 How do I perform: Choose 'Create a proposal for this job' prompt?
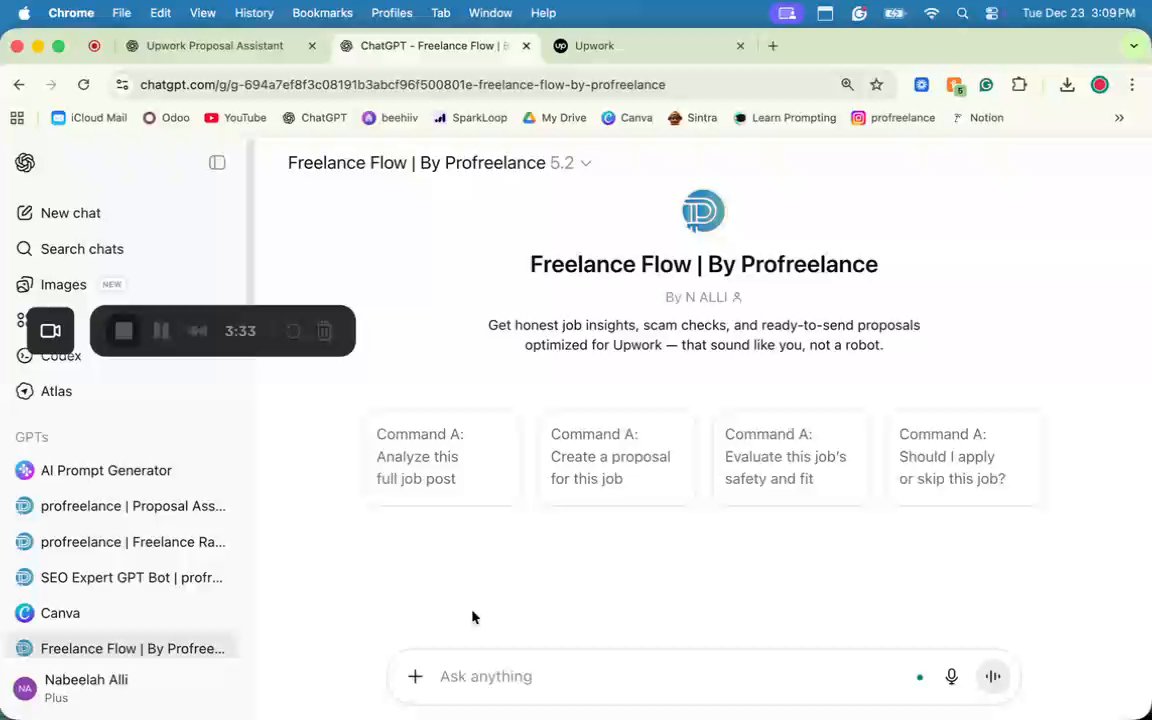[x=616, y=457]
